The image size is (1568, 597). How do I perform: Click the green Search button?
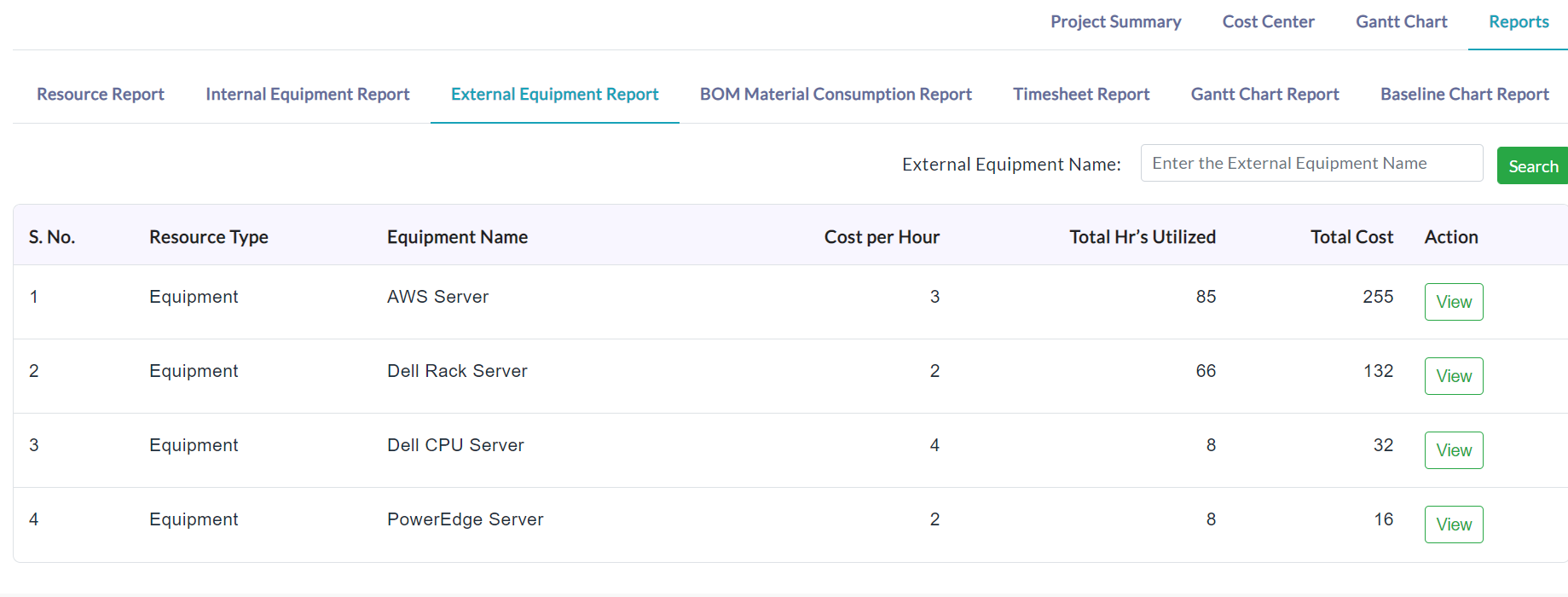click(x=1533, y=166)
